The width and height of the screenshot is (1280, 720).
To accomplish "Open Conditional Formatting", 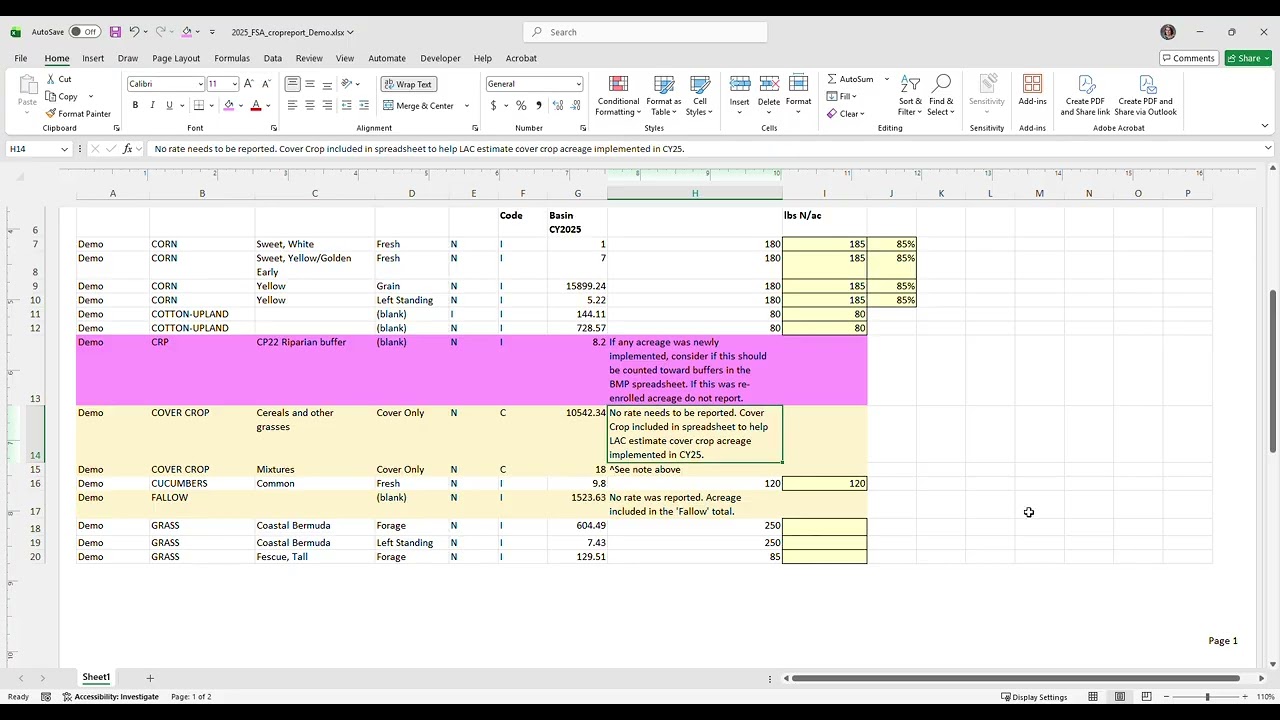I will [x=618, y=96].
